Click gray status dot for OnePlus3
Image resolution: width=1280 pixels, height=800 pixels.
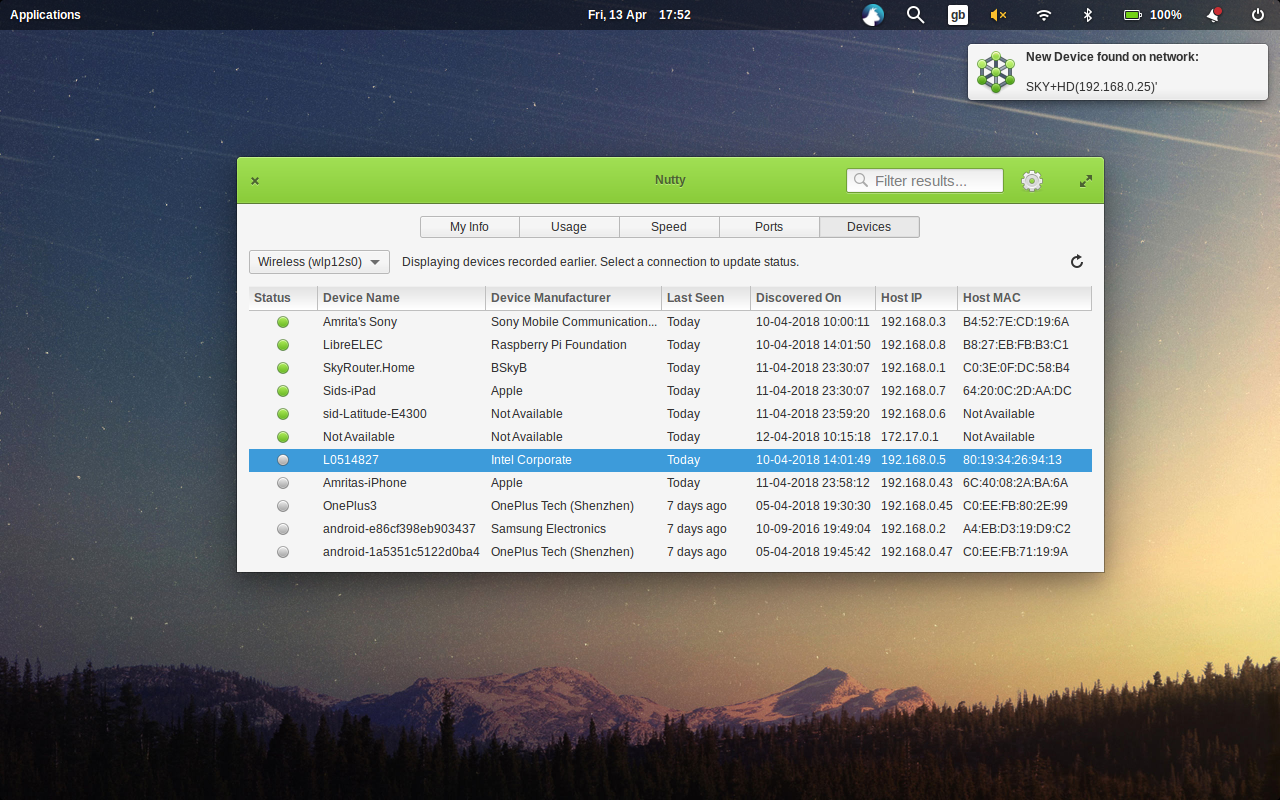tap(283, 506)
